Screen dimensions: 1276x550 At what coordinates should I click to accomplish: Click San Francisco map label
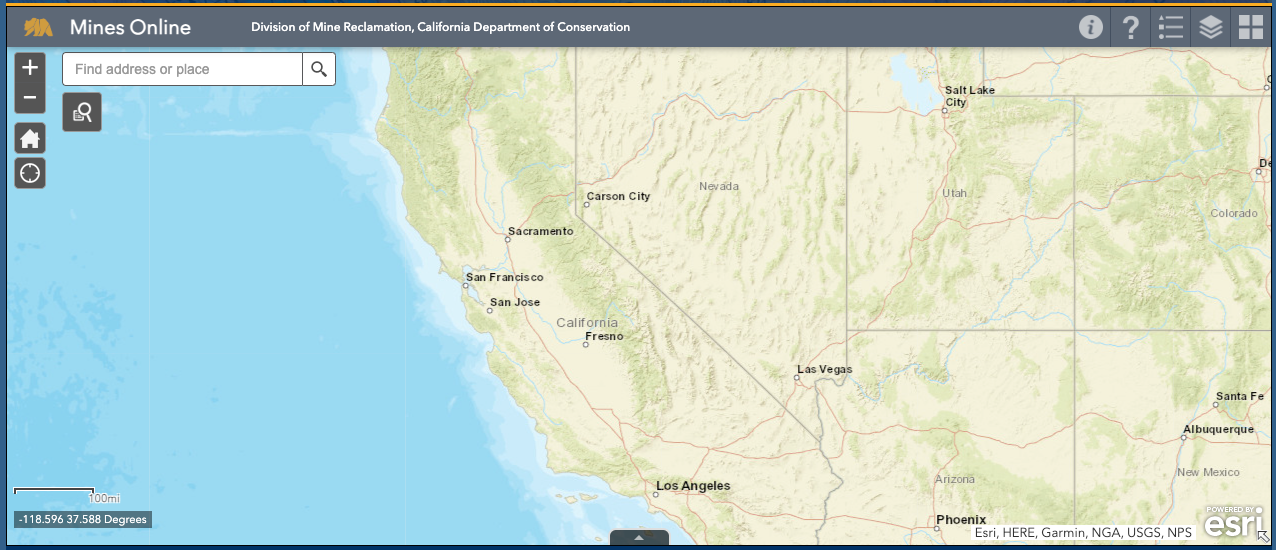tap(504, 277)
